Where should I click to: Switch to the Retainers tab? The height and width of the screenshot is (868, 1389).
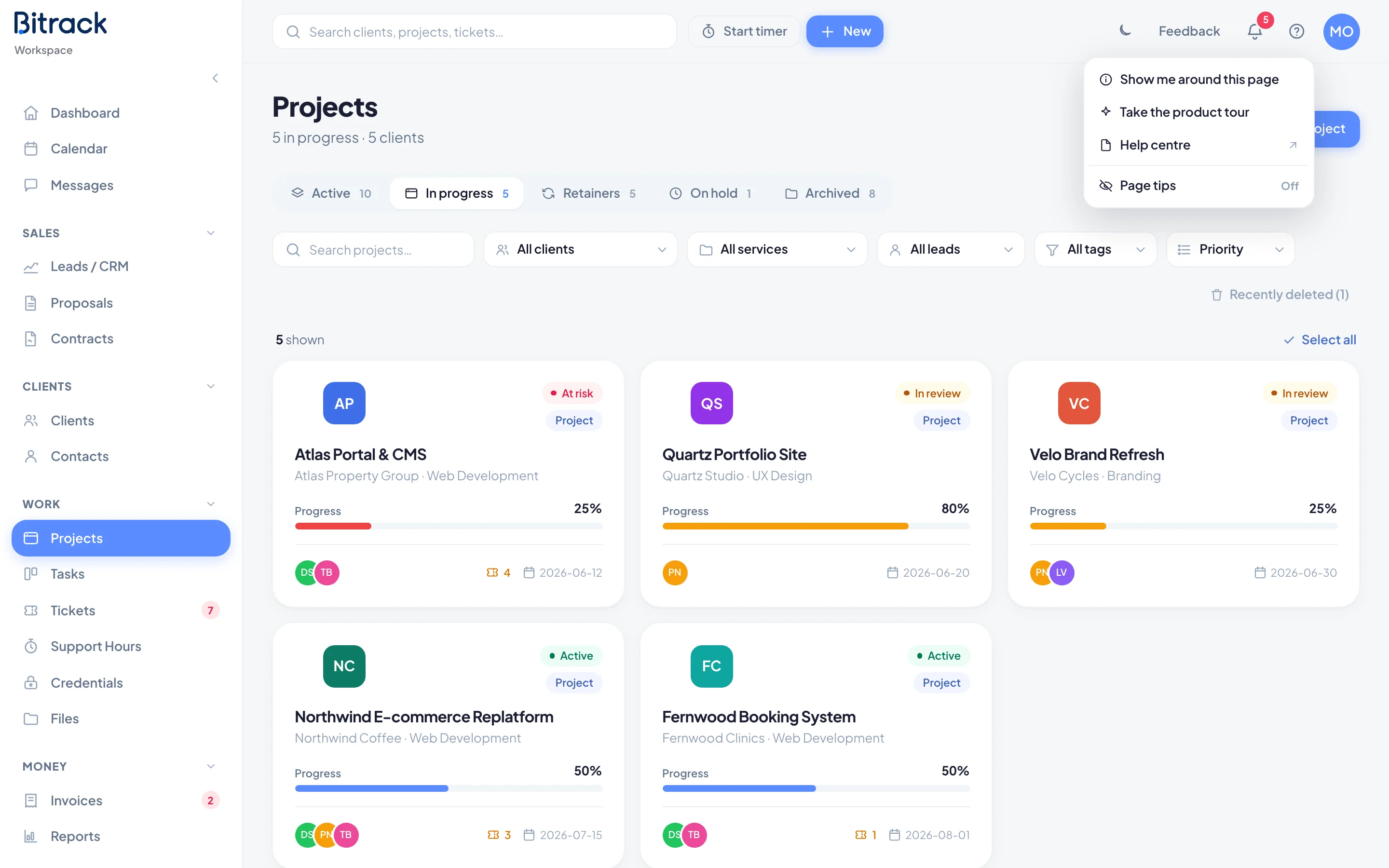588,193
